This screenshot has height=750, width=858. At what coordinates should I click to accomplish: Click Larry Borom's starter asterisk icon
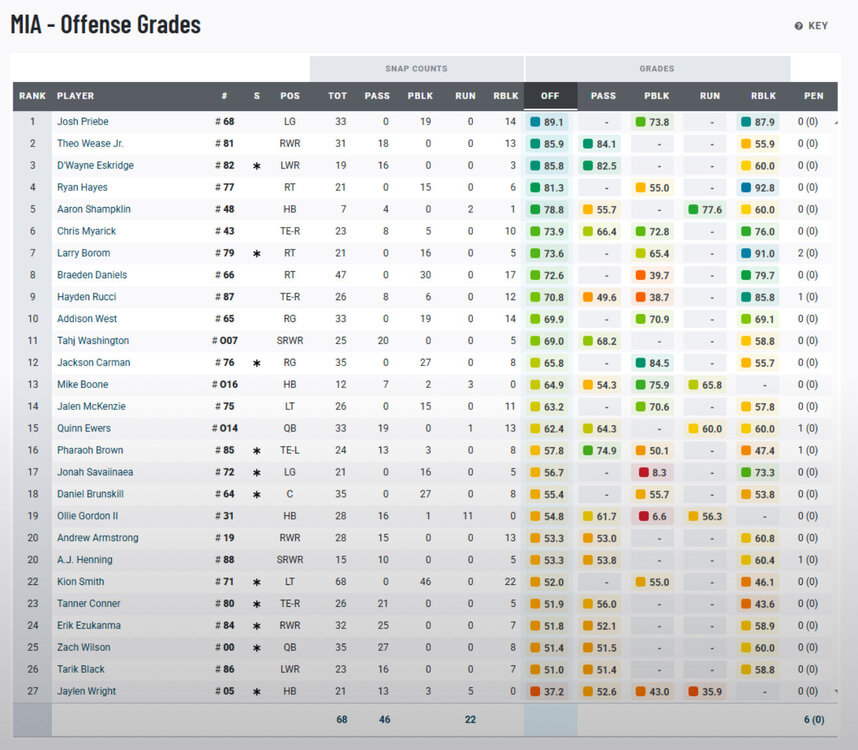pos(257,254)
